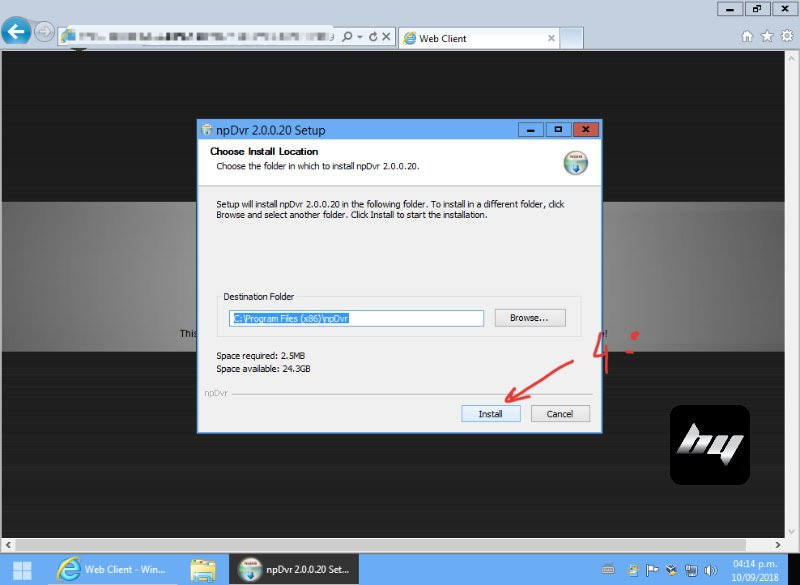The height and width of the screenshot is (585, 800).
Task: Click the Install button
Action: (490, 414)
